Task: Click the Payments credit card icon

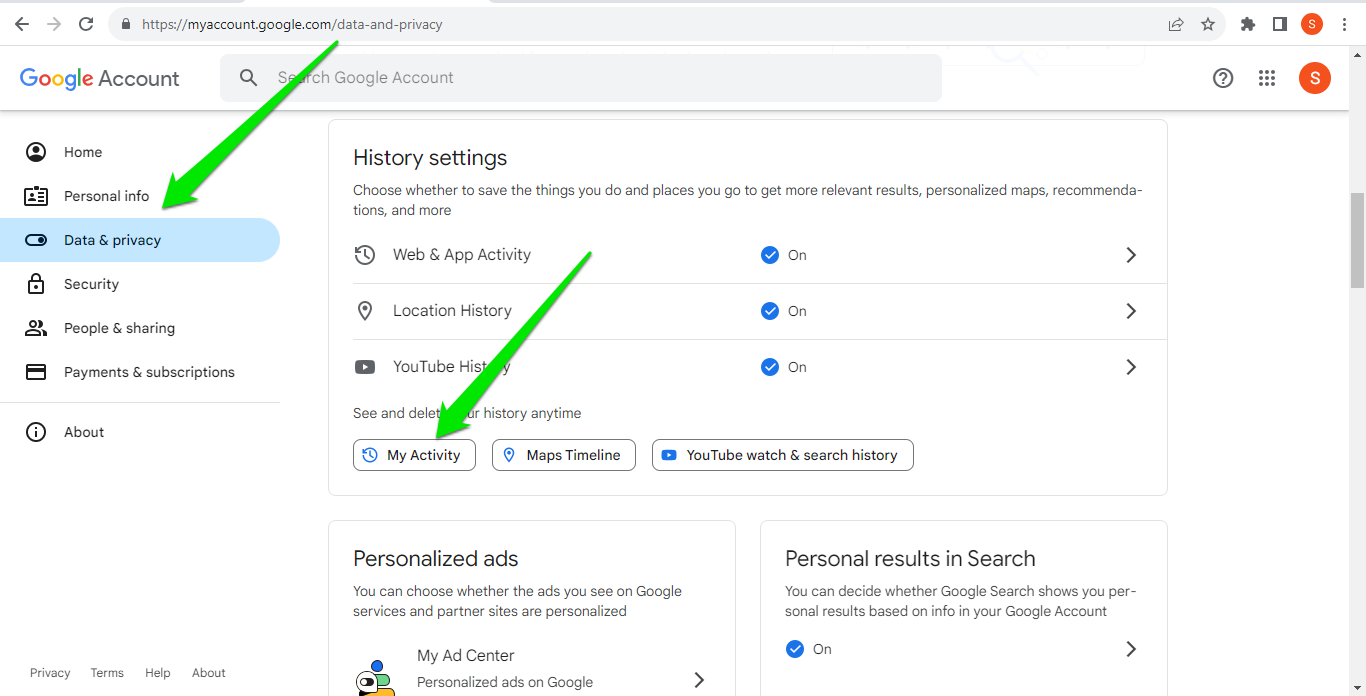Action: tap(36, 372)
